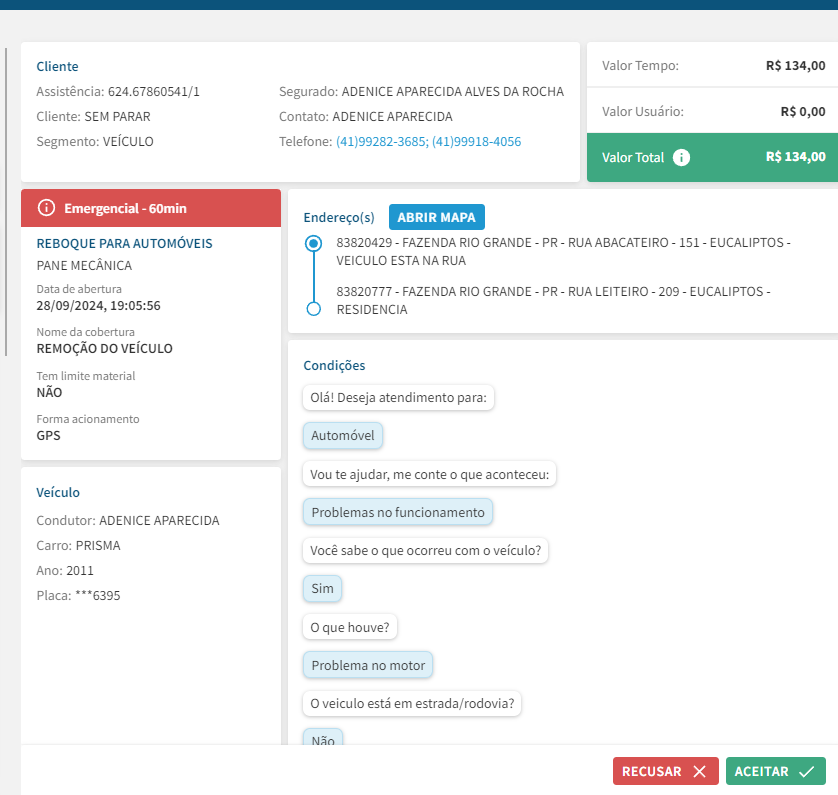Click the 'O veiculo está em estrada/rodovia?' question

point(412,703)
